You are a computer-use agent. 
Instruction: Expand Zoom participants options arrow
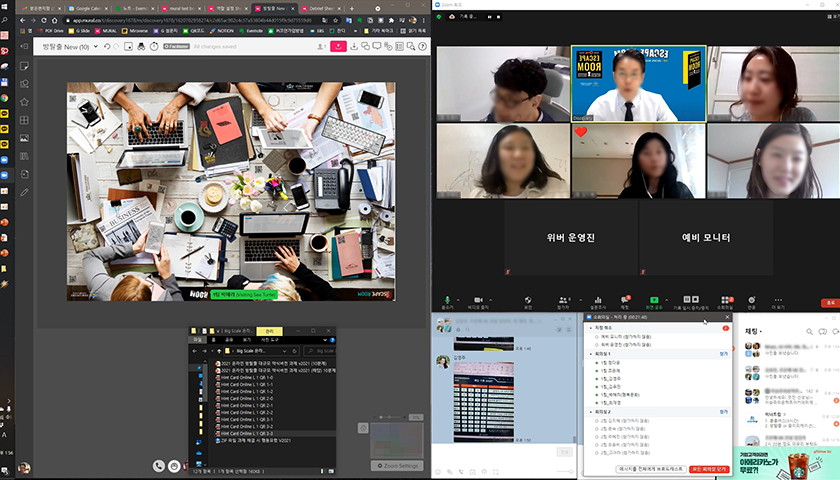[x=581, y=300]
